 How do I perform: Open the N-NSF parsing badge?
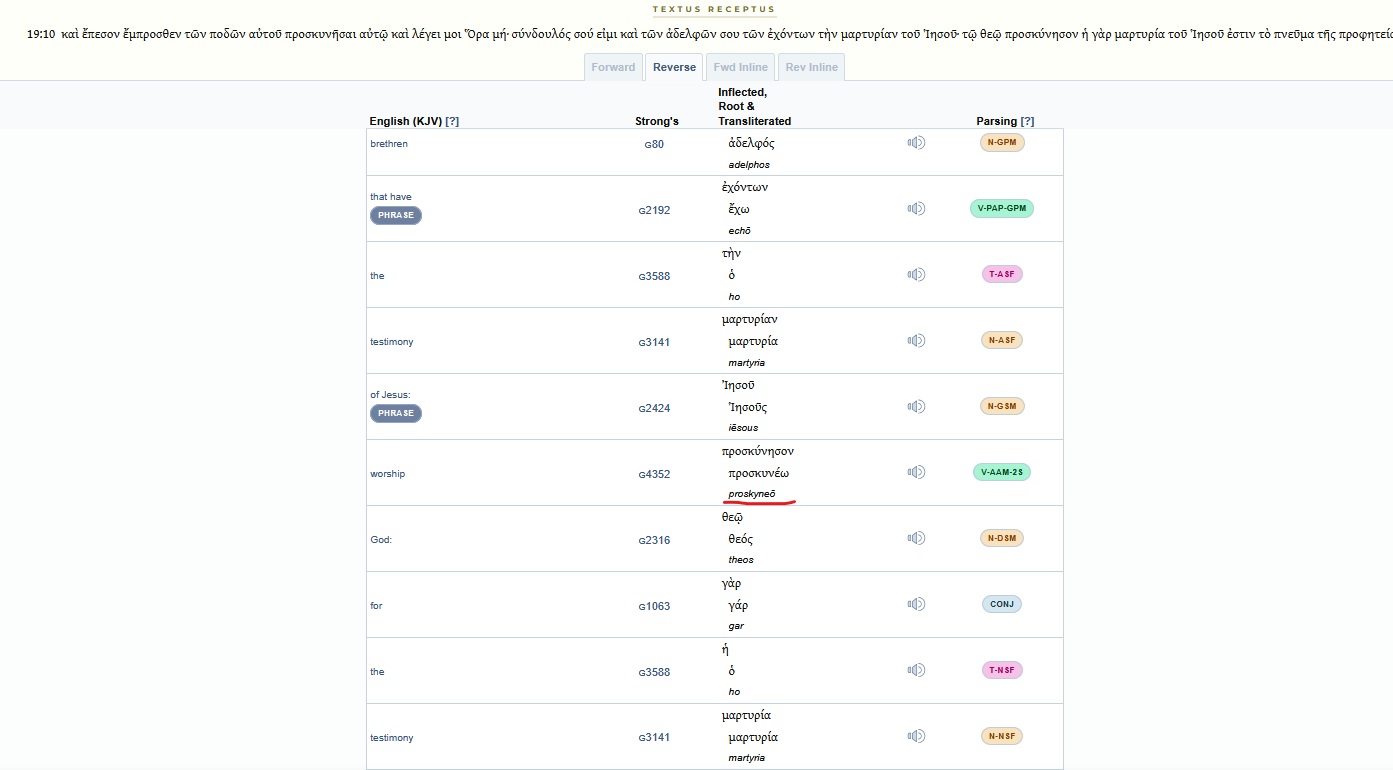pos(1002,736)
